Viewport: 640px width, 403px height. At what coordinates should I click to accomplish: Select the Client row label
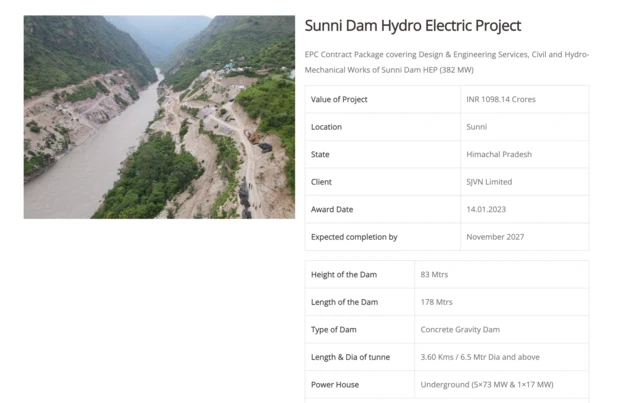point(321,182)
